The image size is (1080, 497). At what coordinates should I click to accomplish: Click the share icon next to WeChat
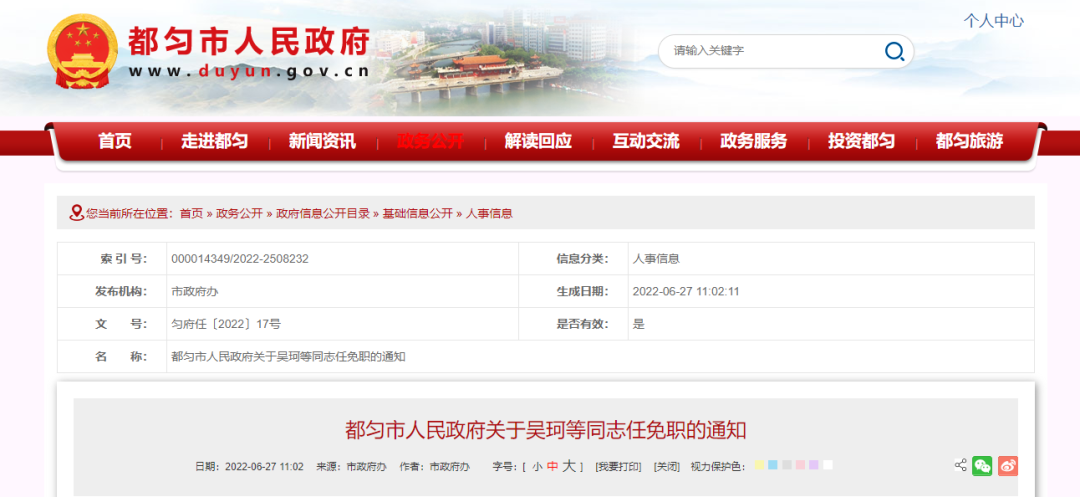[960, 465]
